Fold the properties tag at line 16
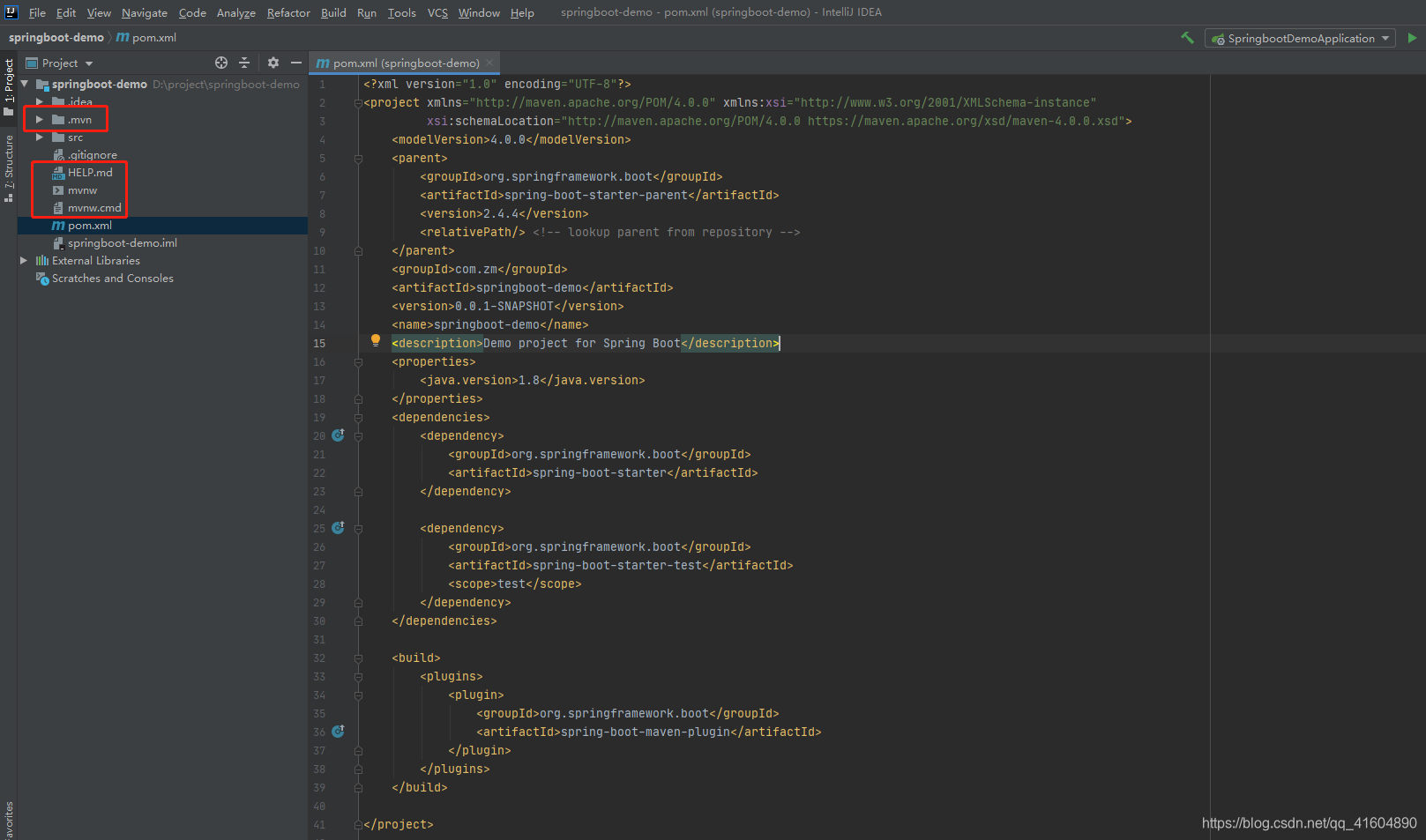1426x840 pixels. [x=358, y=362]
